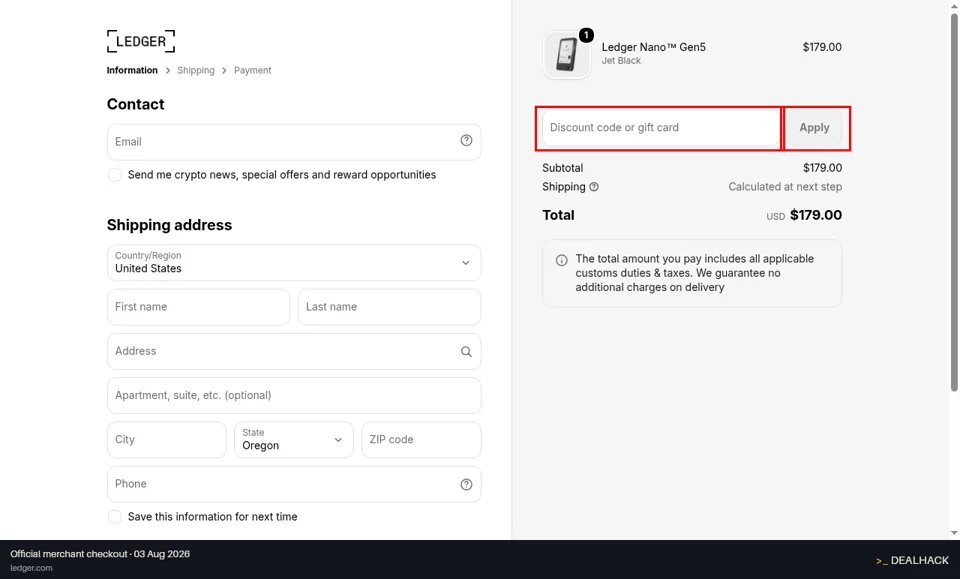Viewport: 960px width, 579px height.
Task: Click the Shipping info question-mark icon
Action: pos(594,187)
